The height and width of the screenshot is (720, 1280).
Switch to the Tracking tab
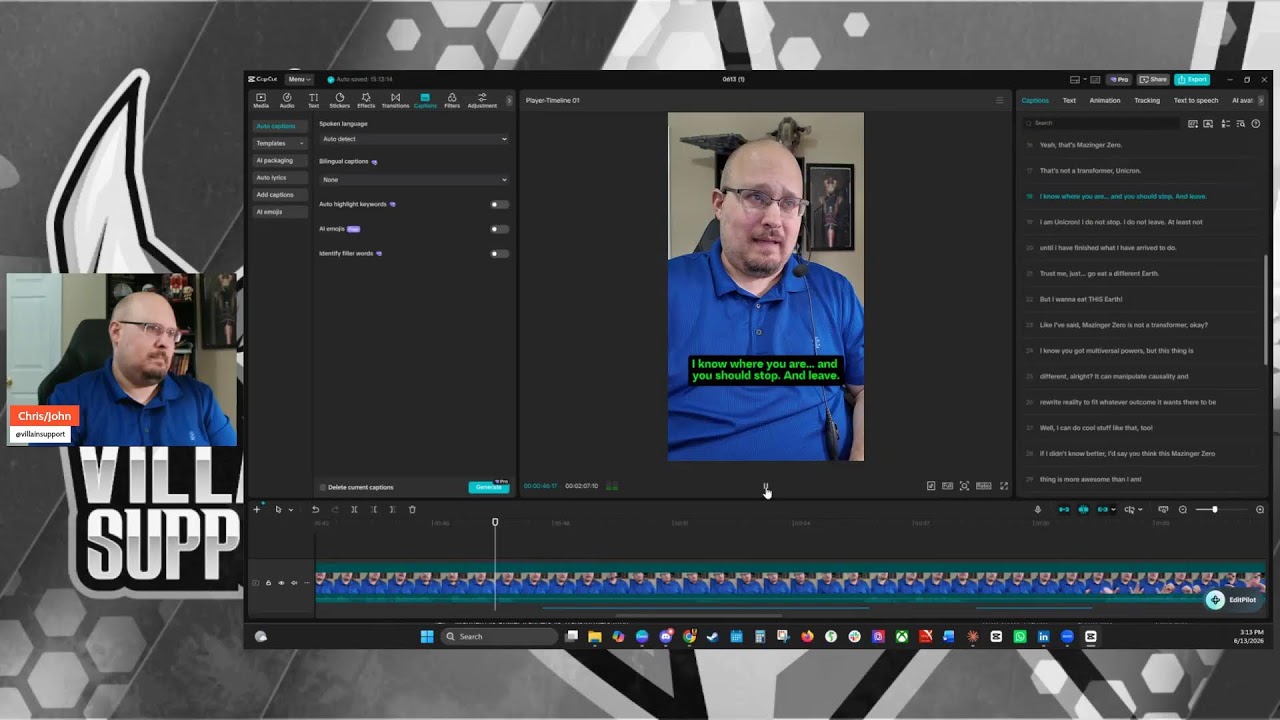[x=1147, y=100]
